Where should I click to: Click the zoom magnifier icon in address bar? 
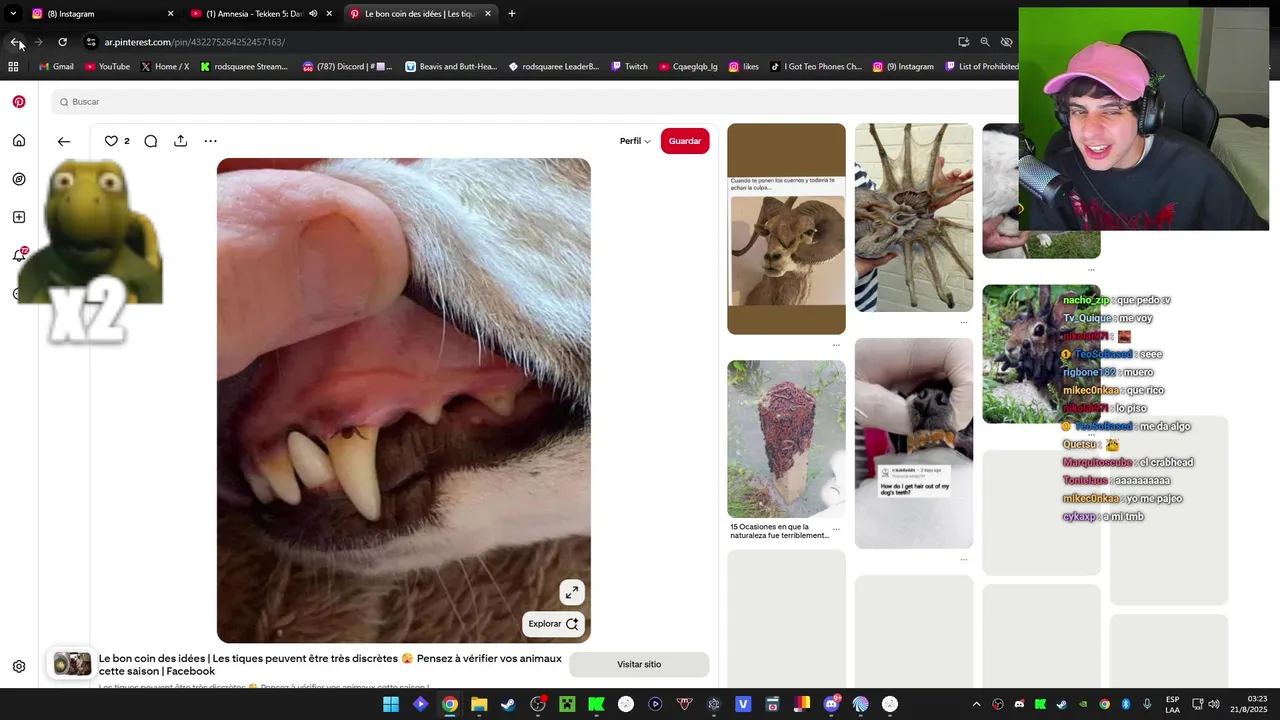[x=985, y=42]
